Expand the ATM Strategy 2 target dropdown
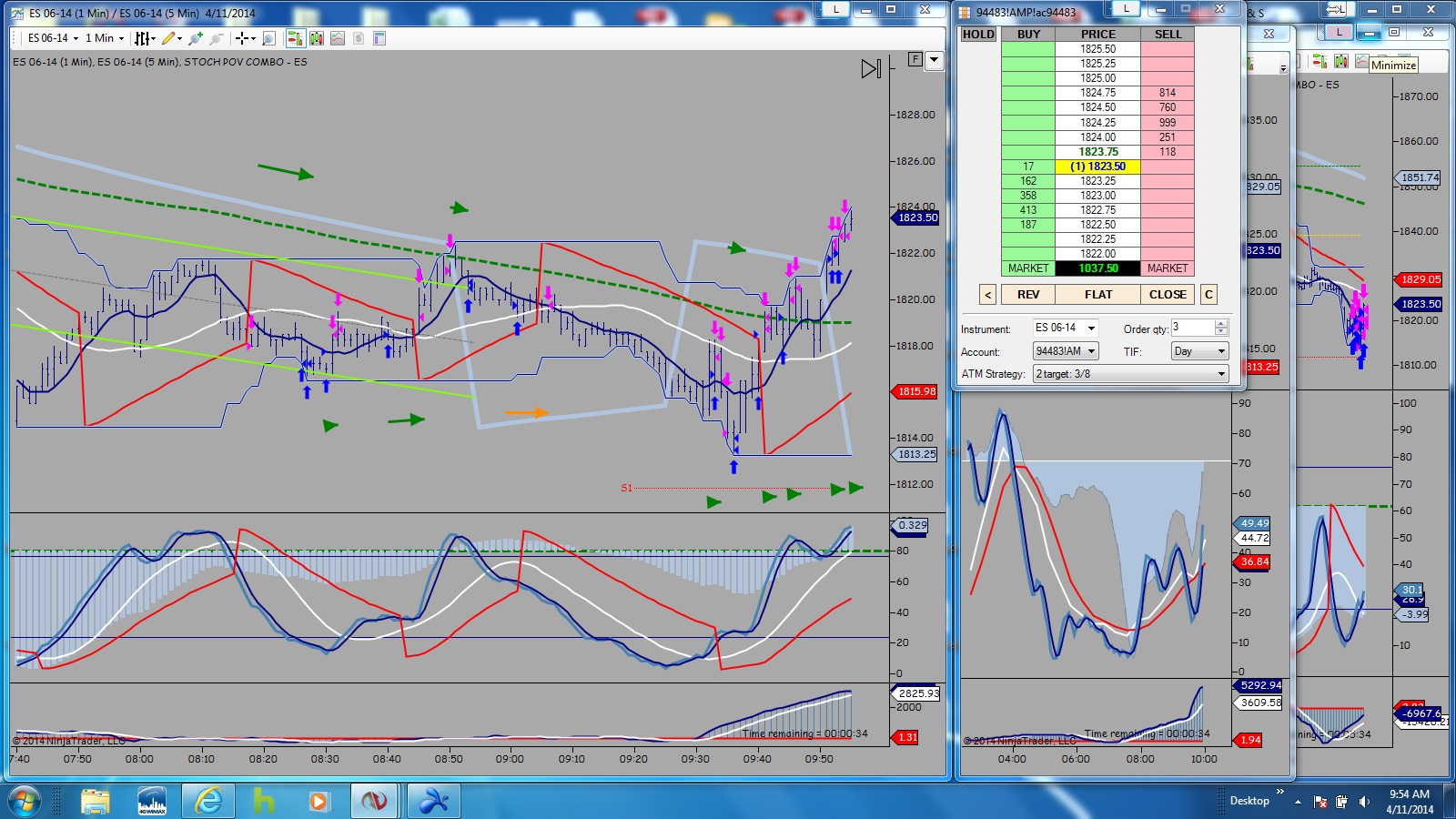1456x819 pixels. (x=1131, y=374)
